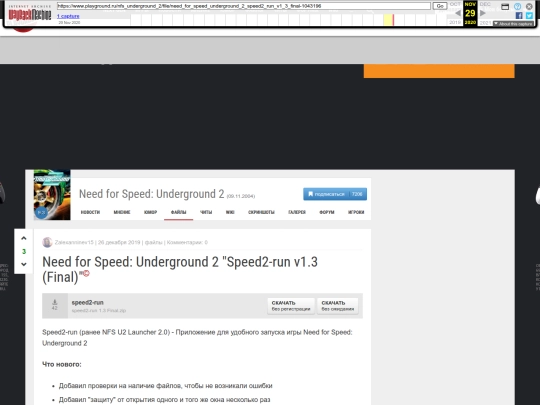
Task: Open the Галерея tab
Action: click(297, 212)
